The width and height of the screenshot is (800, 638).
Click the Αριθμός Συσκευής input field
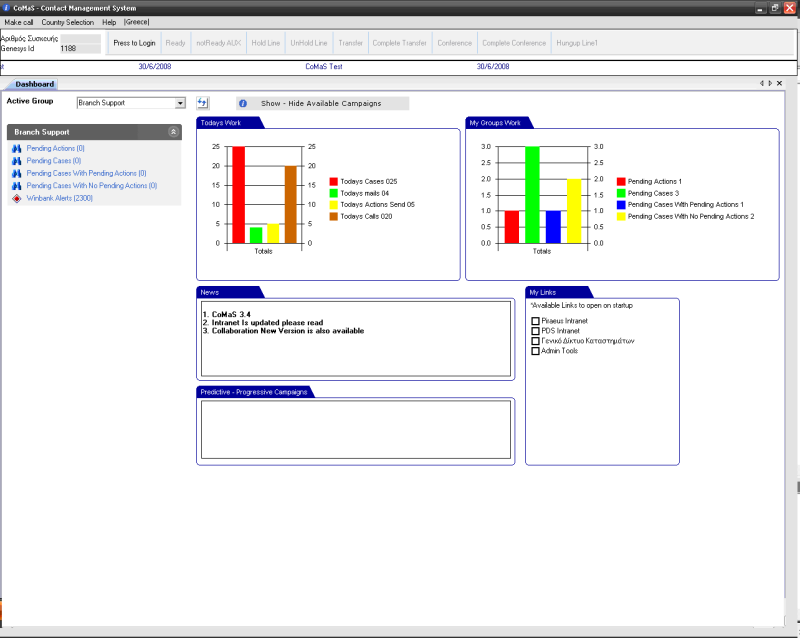[x=80, y=38]
